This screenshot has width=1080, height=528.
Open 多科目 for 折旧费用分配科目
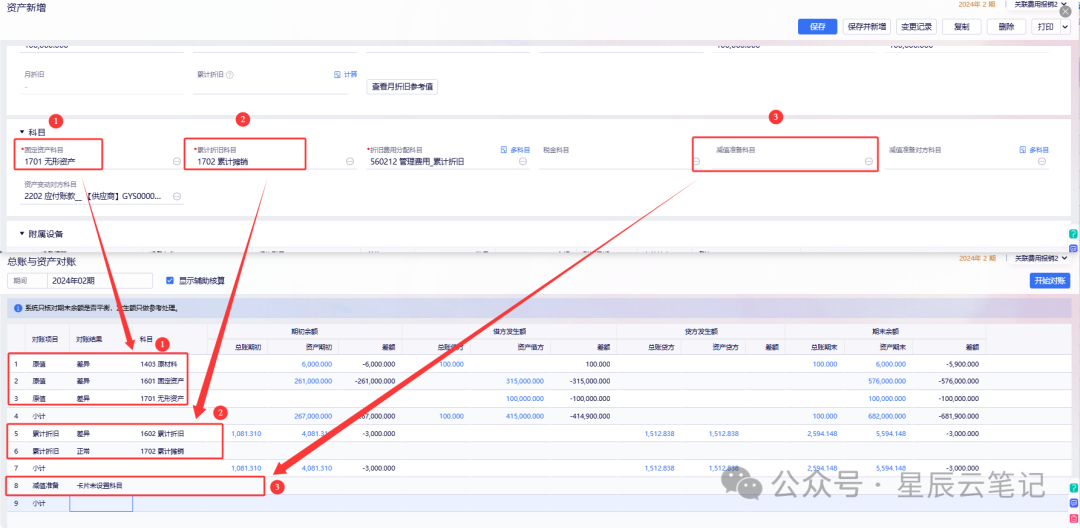pyautogui.click(x=515, y=149)
